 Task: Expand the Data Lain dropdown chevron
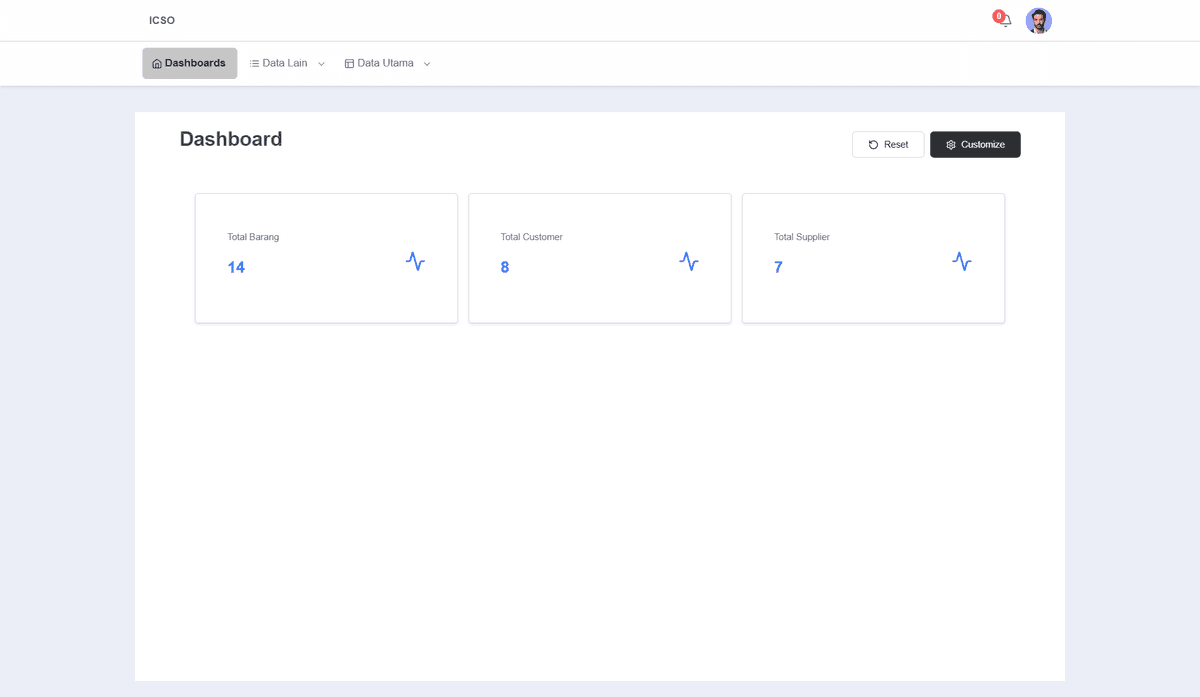[x=321, y=64]
